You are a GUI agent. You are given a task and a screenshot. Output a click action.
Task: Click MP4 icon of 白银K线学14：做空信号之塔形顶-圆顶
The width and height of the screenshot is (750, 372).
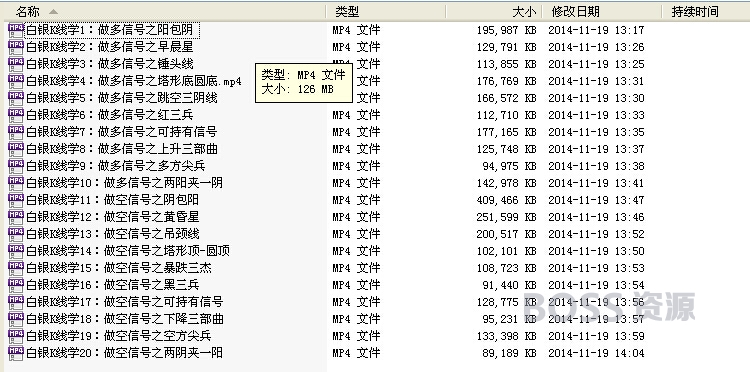point(16,251)
